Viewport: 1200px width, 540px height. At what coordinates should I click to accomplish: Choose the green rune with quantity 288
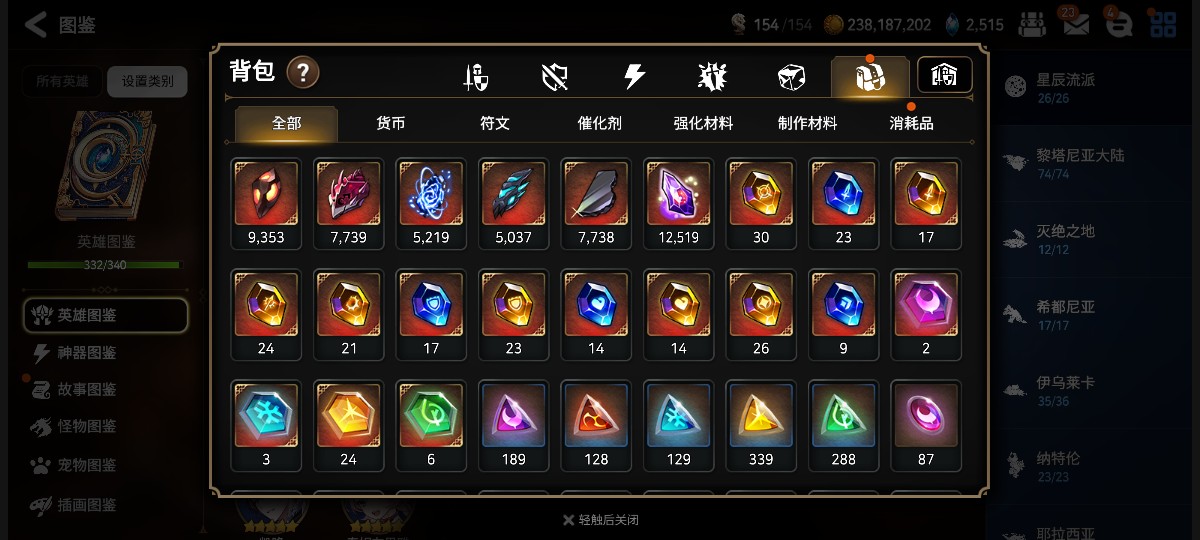(x=843, y=425)
